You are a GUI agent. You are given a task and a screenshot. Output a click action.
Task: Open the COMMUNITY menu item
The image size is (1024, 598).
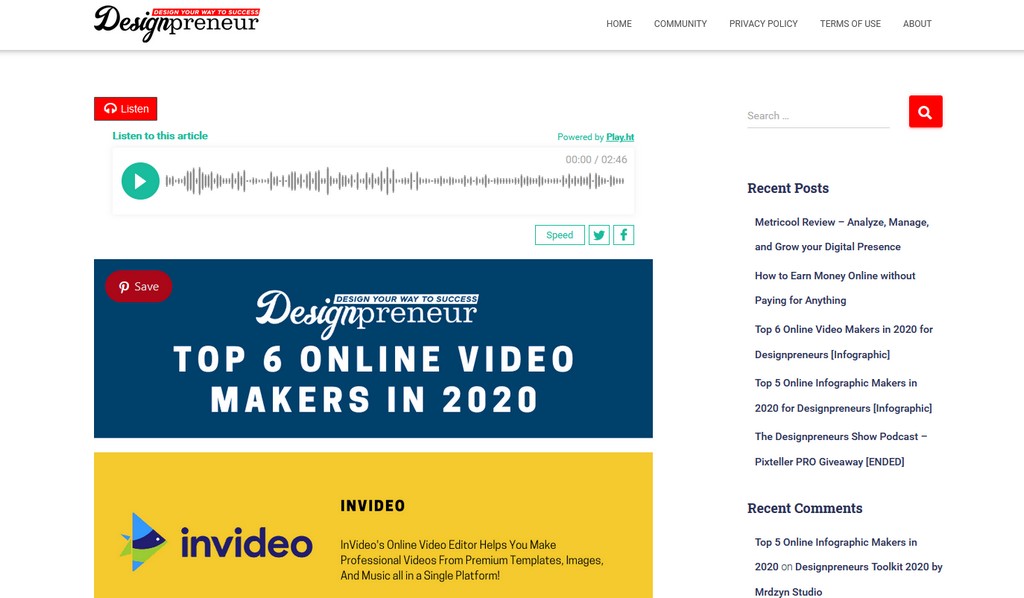coord(680,23)
